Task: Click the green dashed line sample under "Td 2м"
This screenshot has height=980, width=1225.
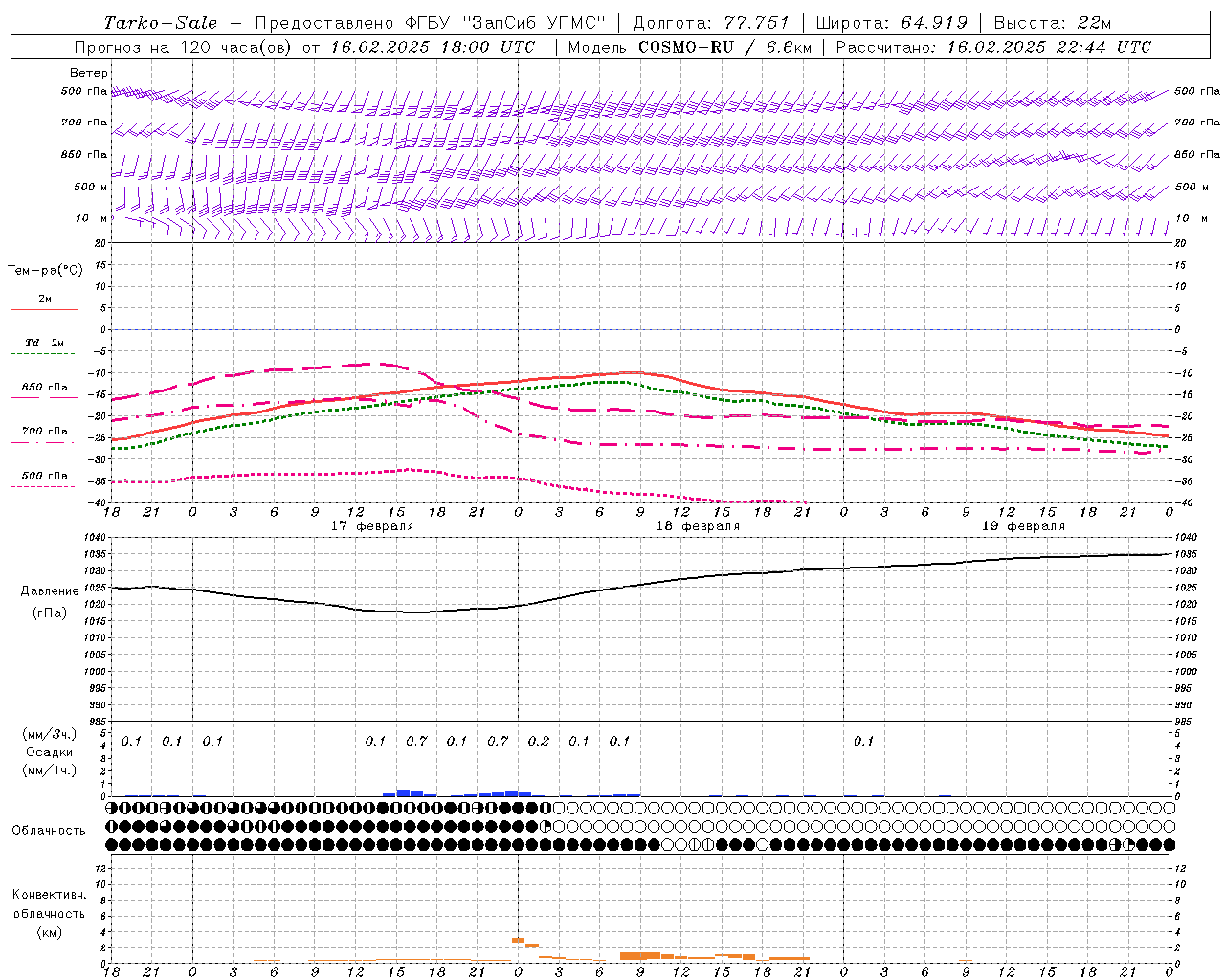Action: pos(43,354)
